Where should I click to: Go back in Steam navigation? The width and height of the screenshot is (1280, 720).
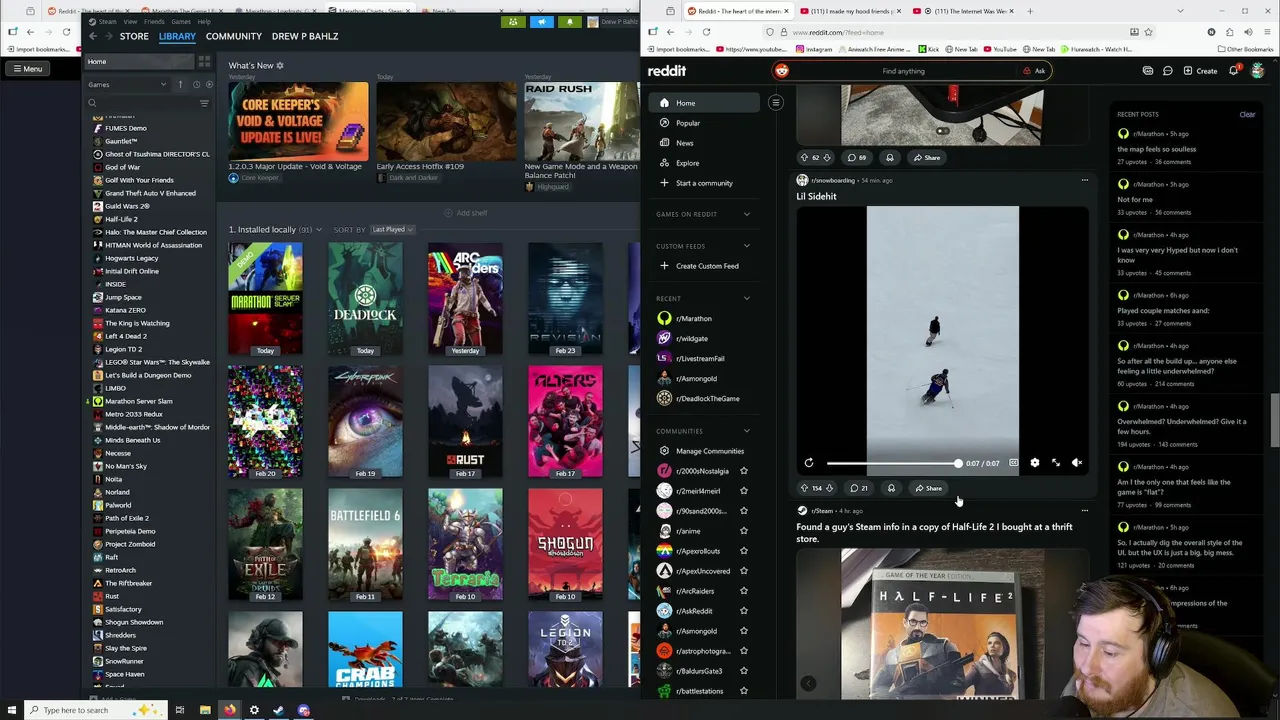(93, 36)
